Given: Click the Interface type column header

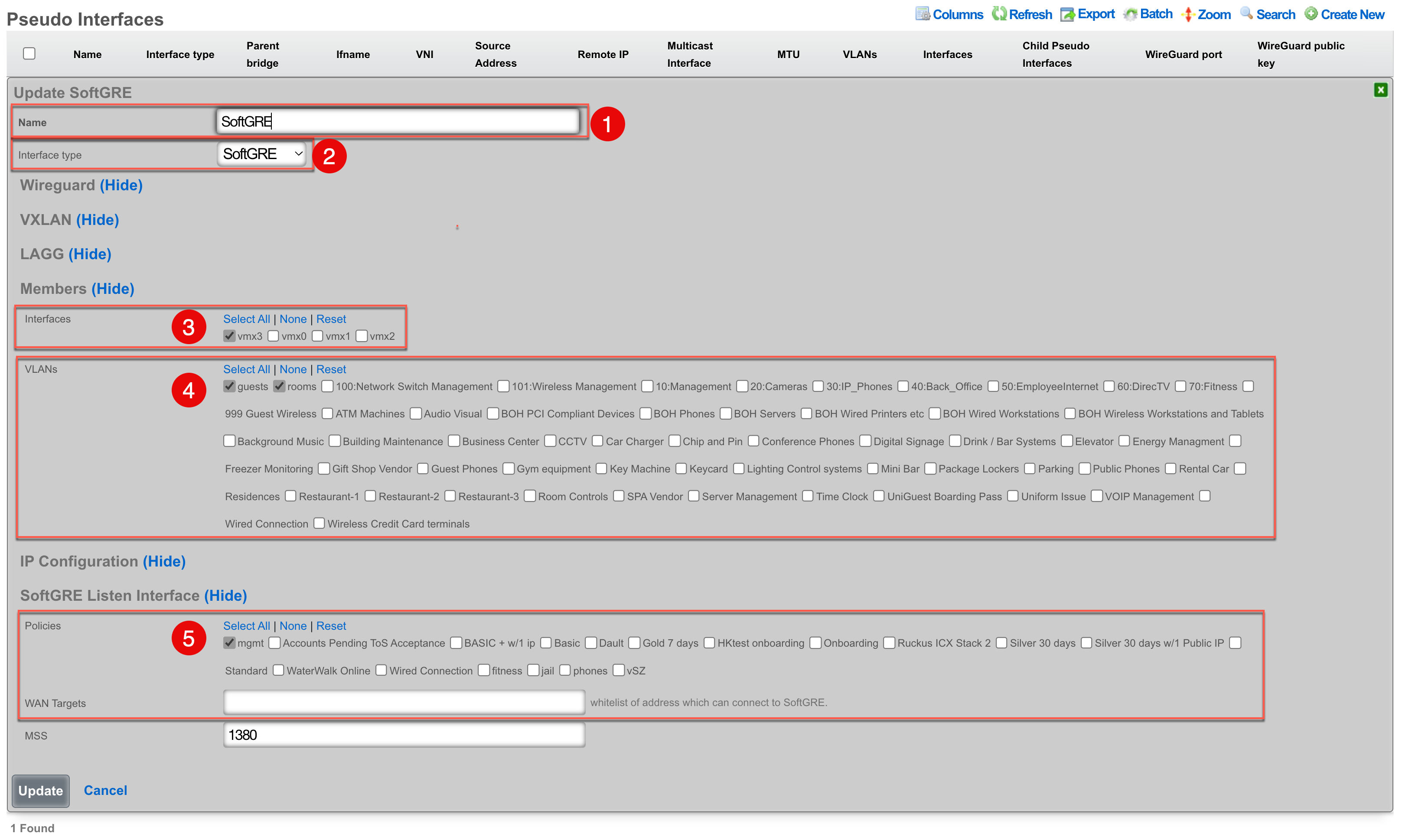Looking at the screenshot, I should [180, 54].
